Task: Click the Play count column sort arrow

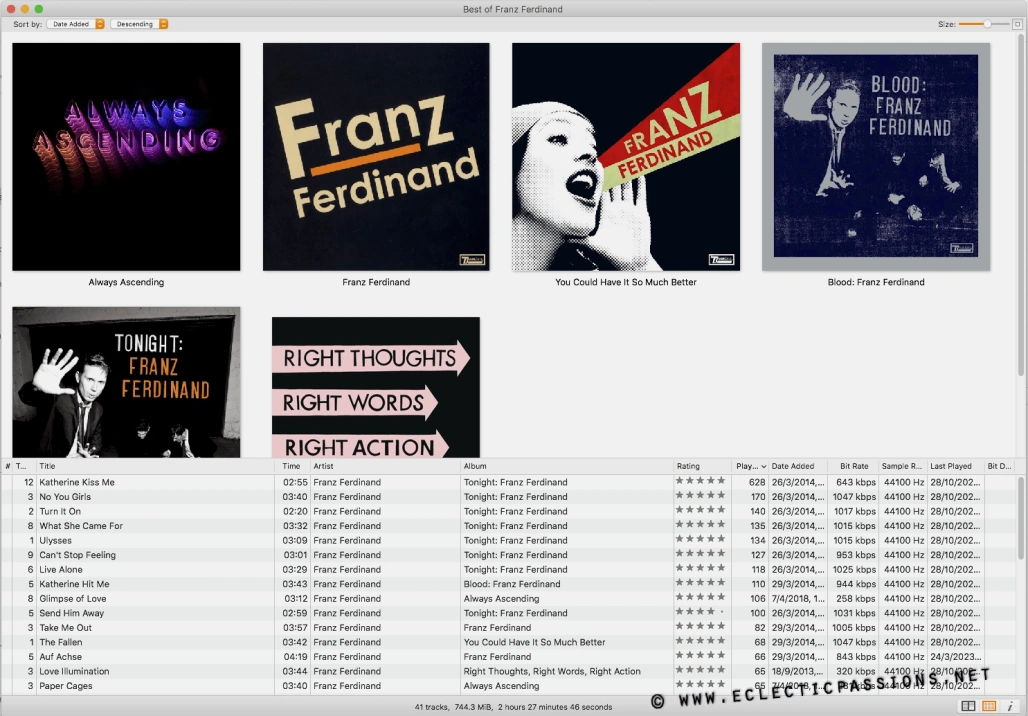Action: click(764, 467)
